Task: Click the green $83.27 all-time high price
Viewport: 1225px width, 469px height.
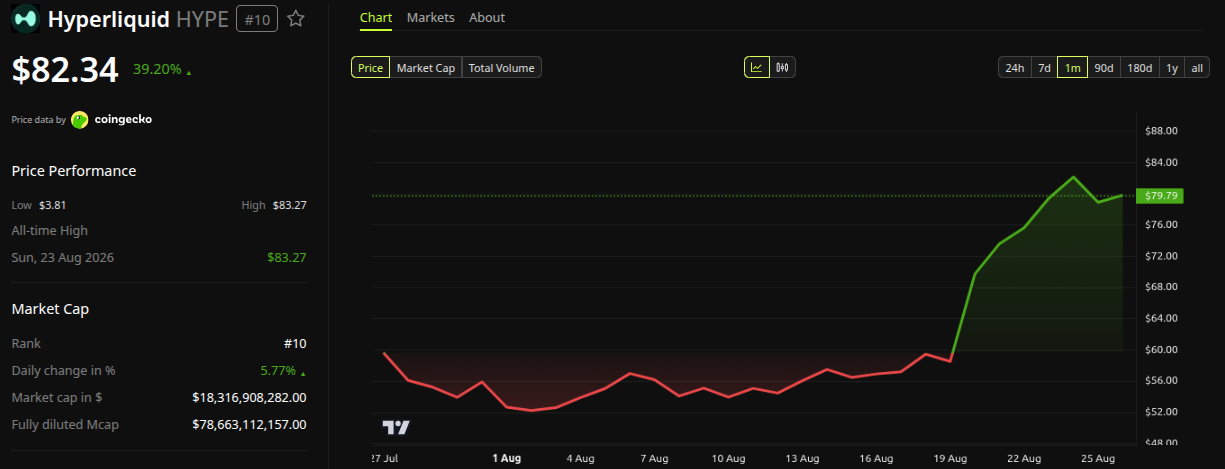Action: (287, 257)
